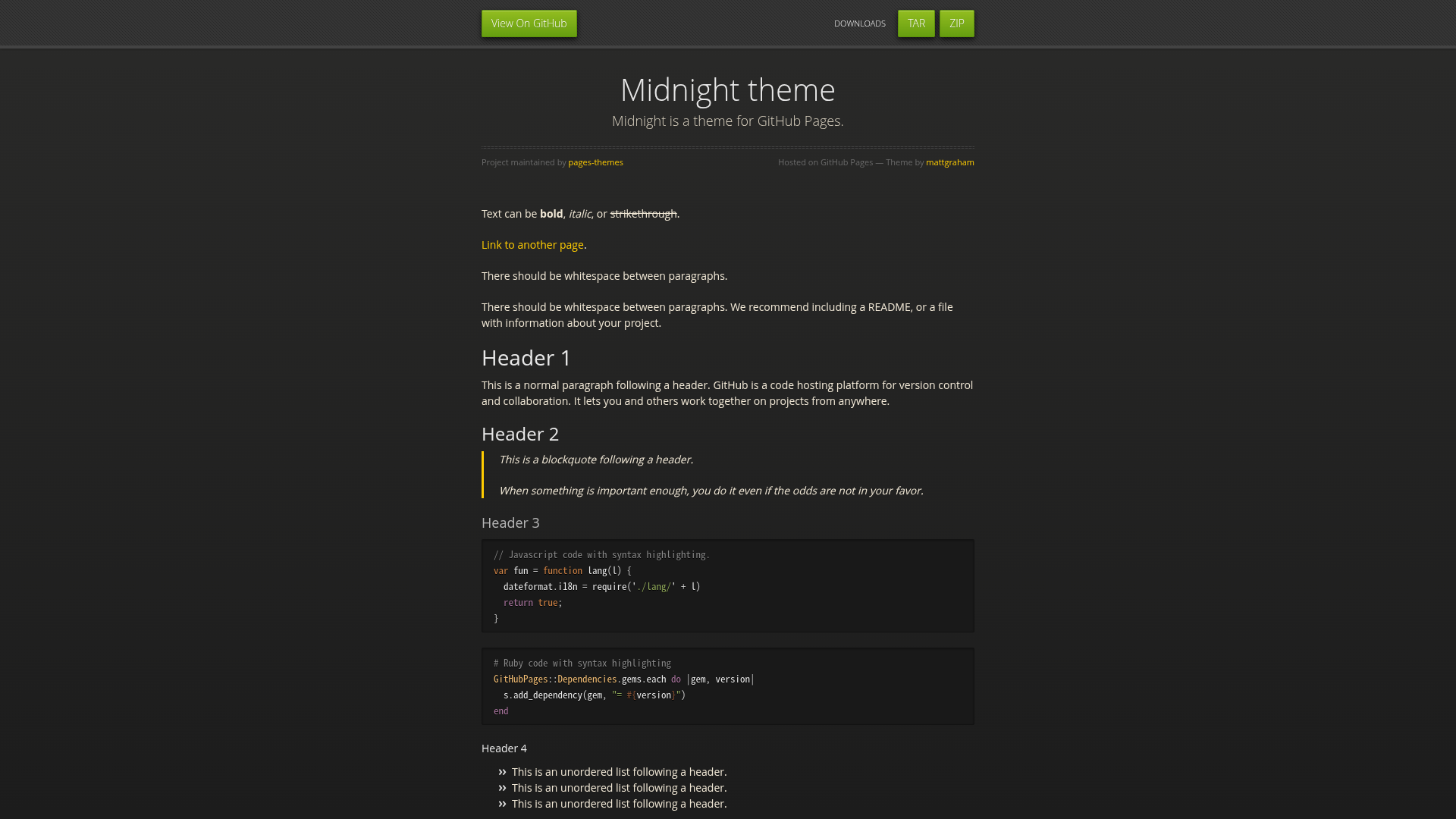Click the Header 1 heading
1456x819 pixels.
tap(525, 358)
